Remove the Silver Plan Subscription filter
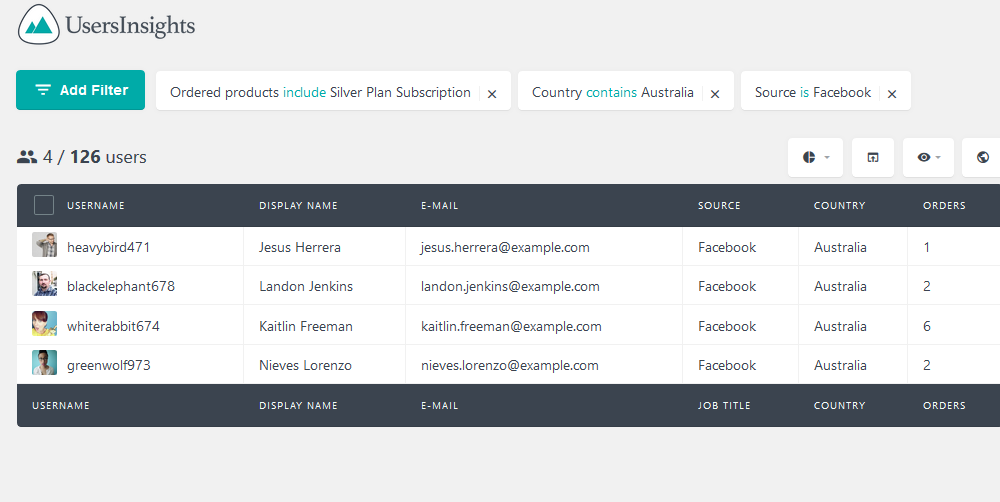This screenshot has width=1000, height=502. (x=492, y=94)
